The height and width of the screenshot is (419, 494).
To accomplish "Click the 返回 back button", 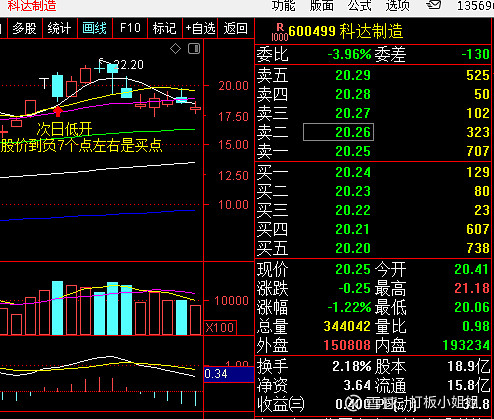I will 235,28.
